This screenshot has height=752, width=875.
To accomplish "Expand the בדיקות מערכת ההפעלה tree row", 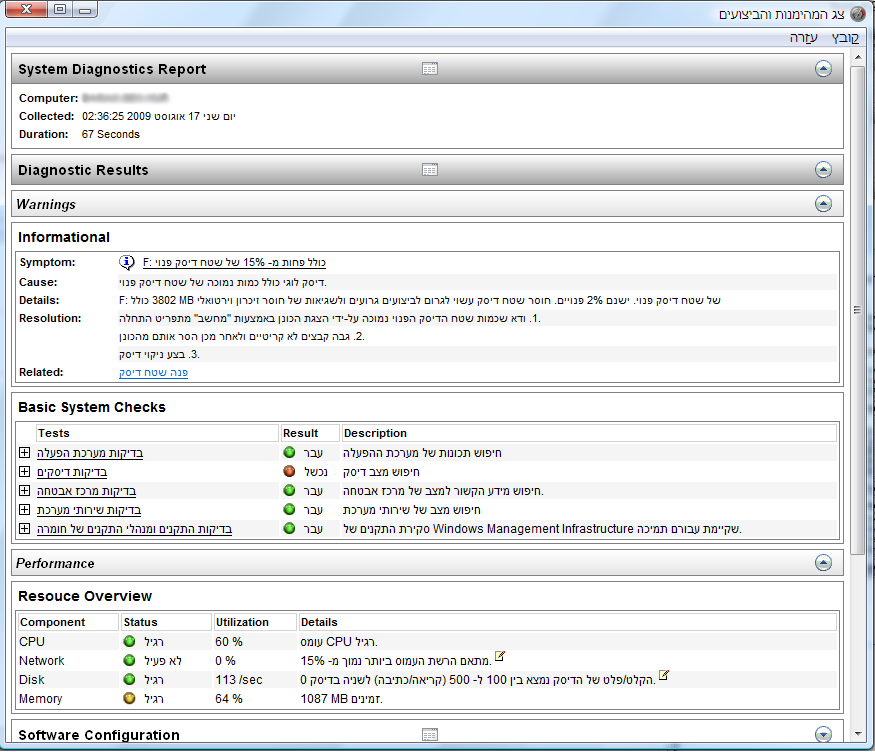I will pos(25,453).
